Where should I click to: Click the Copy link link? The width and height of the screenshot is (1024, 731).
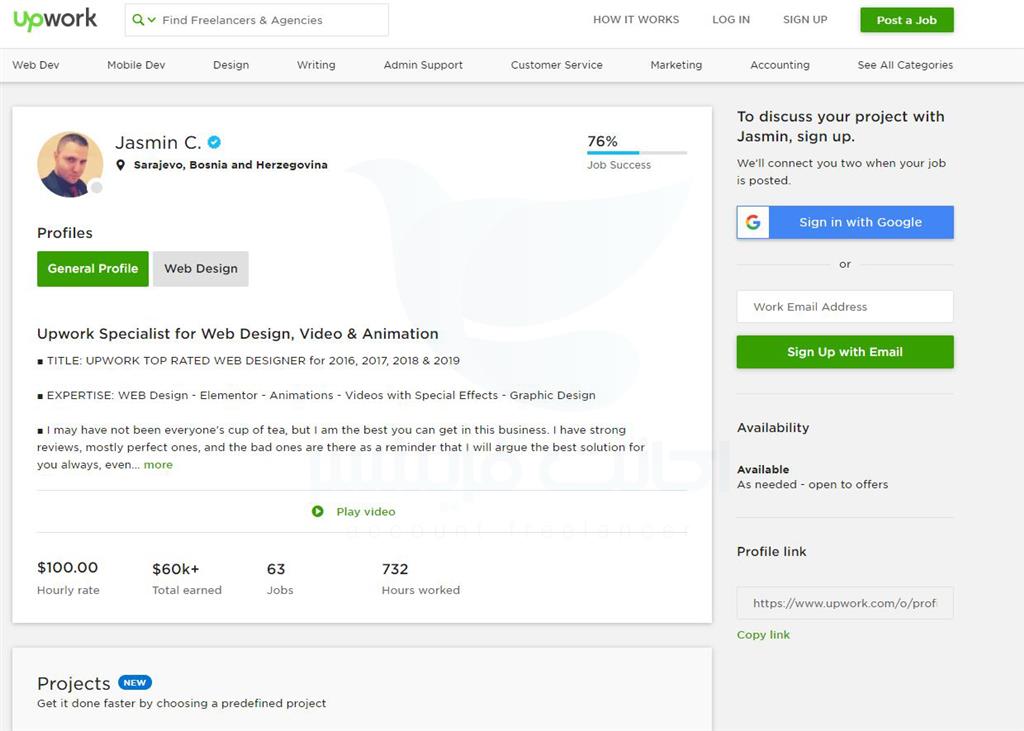[763, 634]
